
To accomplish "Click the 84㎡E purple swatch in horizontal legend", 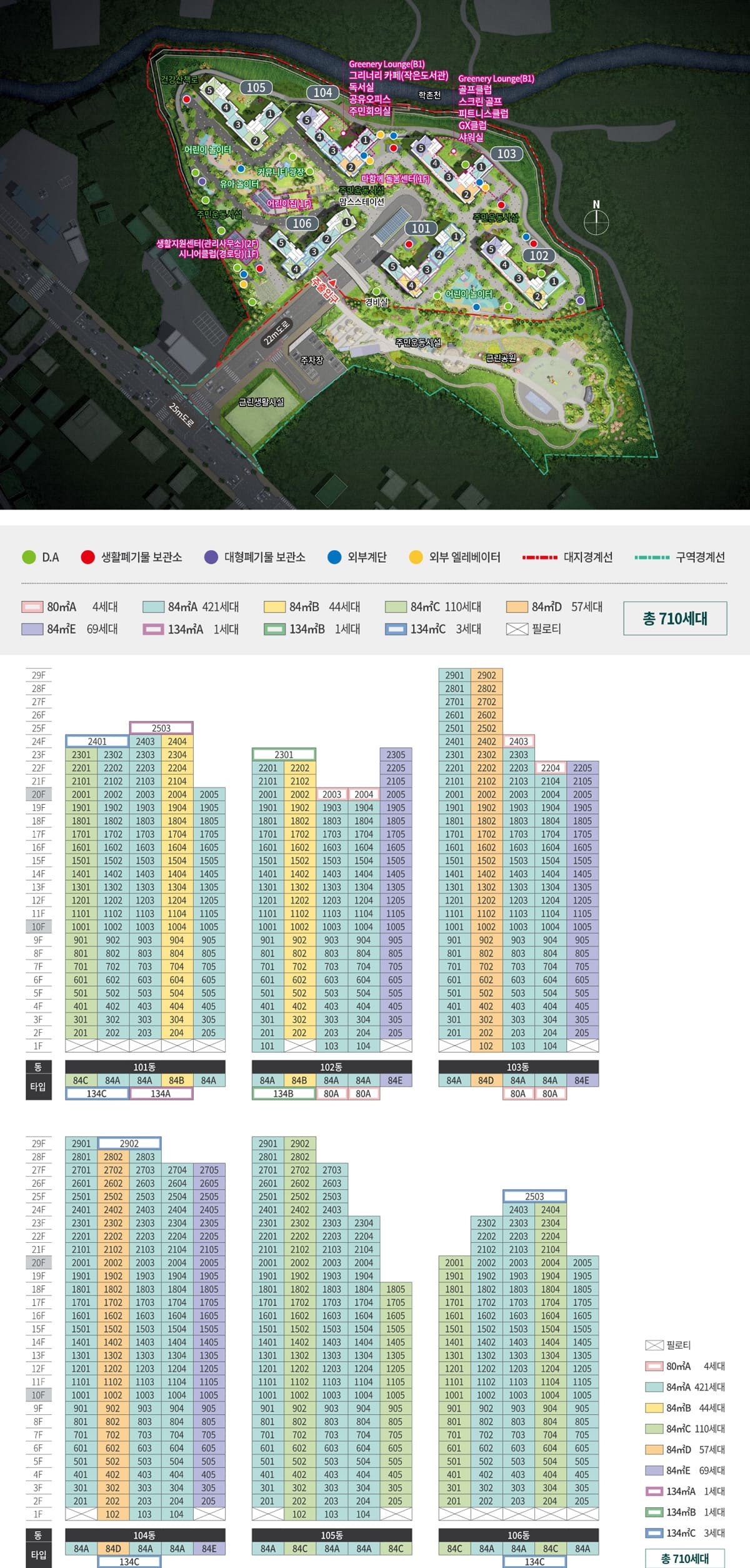I will 32,629.
